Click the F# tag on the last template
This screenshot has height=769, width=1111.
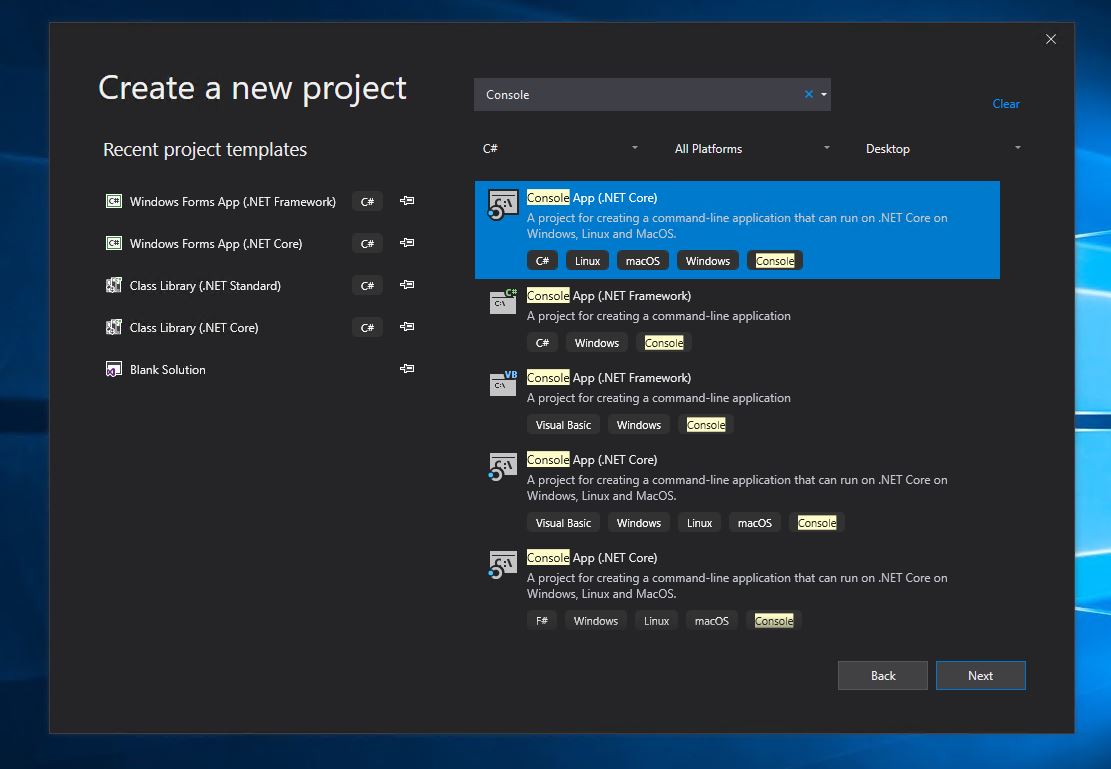tap(542, 621)
